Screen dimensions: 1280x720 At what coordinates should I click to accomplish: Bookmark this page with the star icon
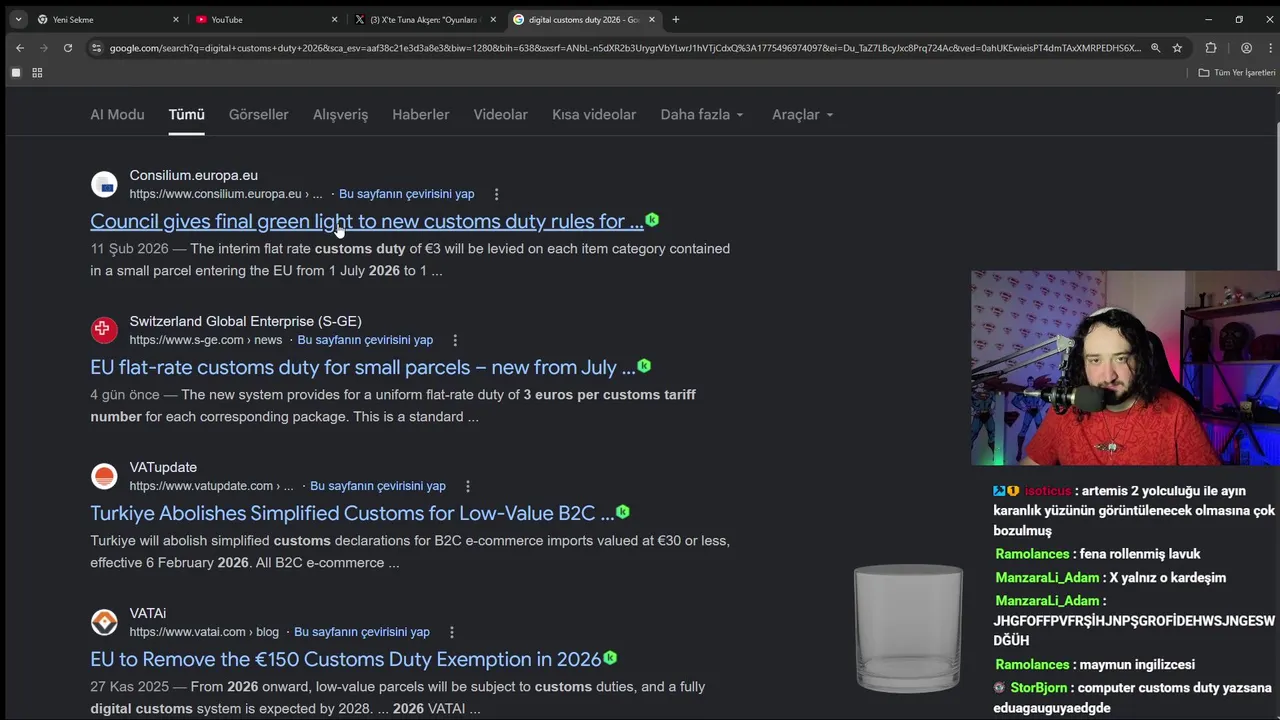(x=1177, y=48)
